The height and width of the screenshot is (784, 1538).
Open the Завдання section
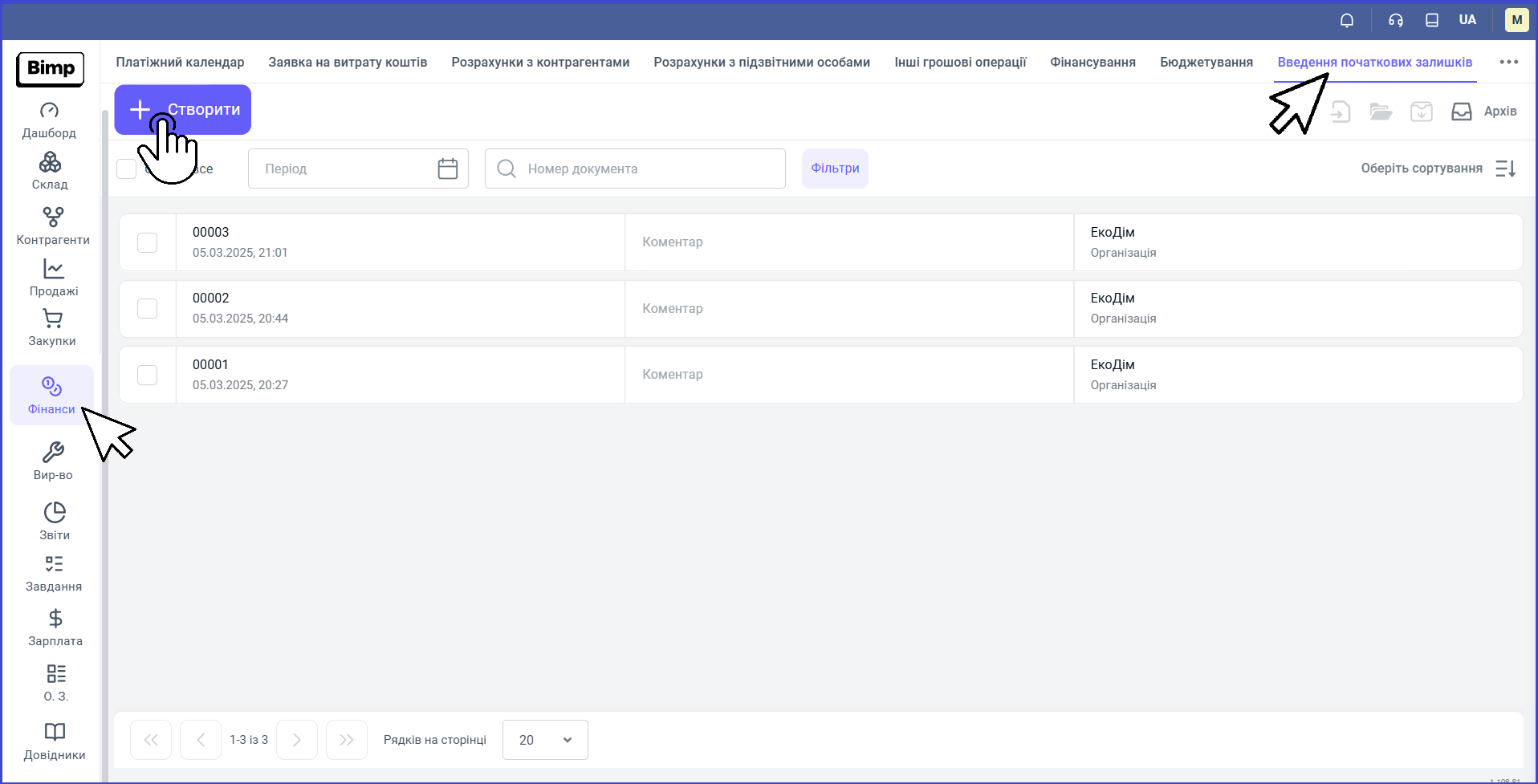click(54, 574)
